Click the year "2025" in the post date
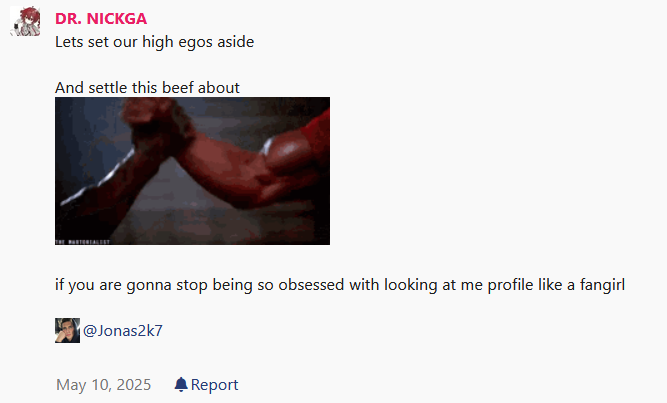 134,385
